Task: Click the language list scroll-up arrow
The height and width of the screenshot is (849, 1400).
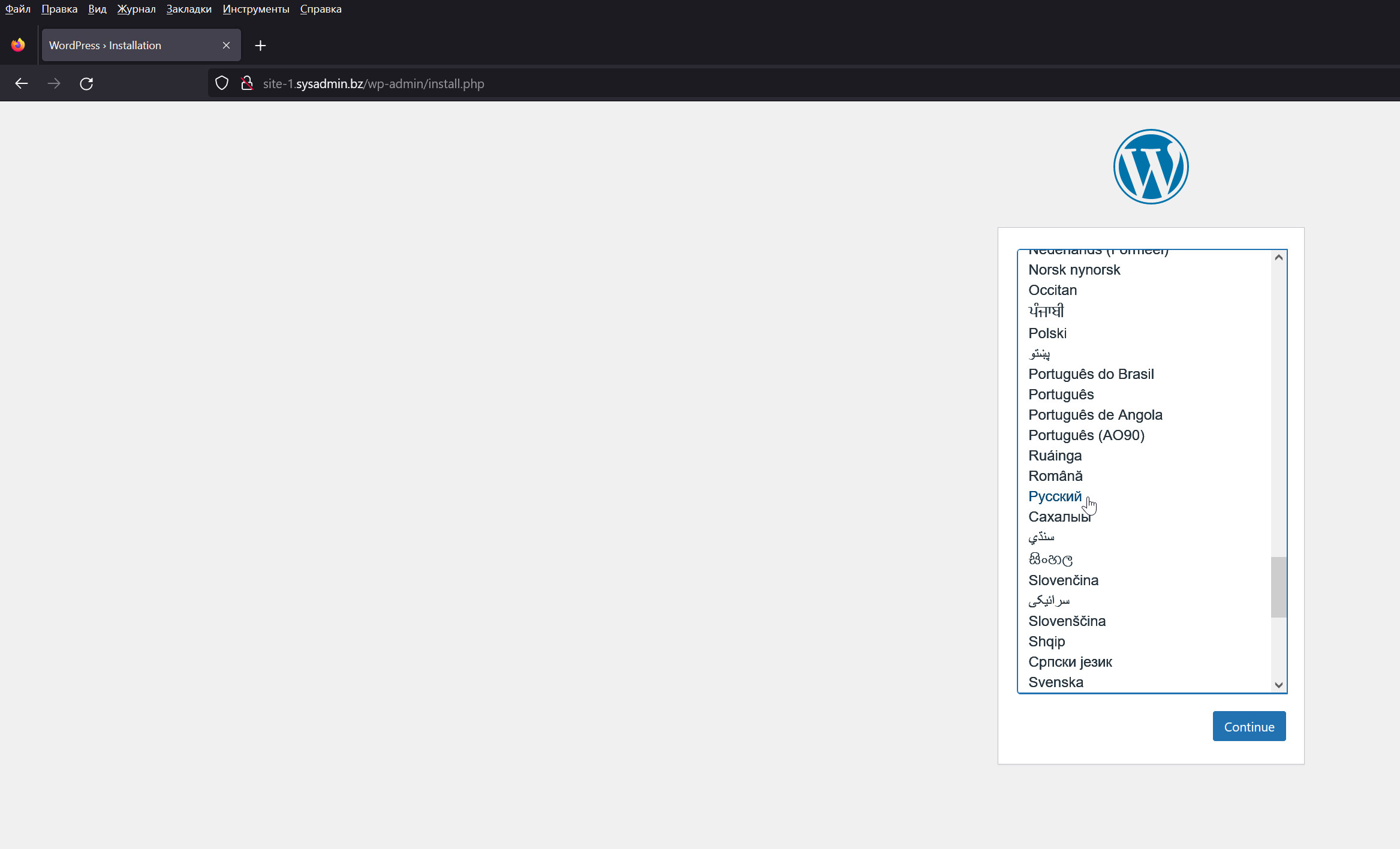Action: tap(1279, 258)
